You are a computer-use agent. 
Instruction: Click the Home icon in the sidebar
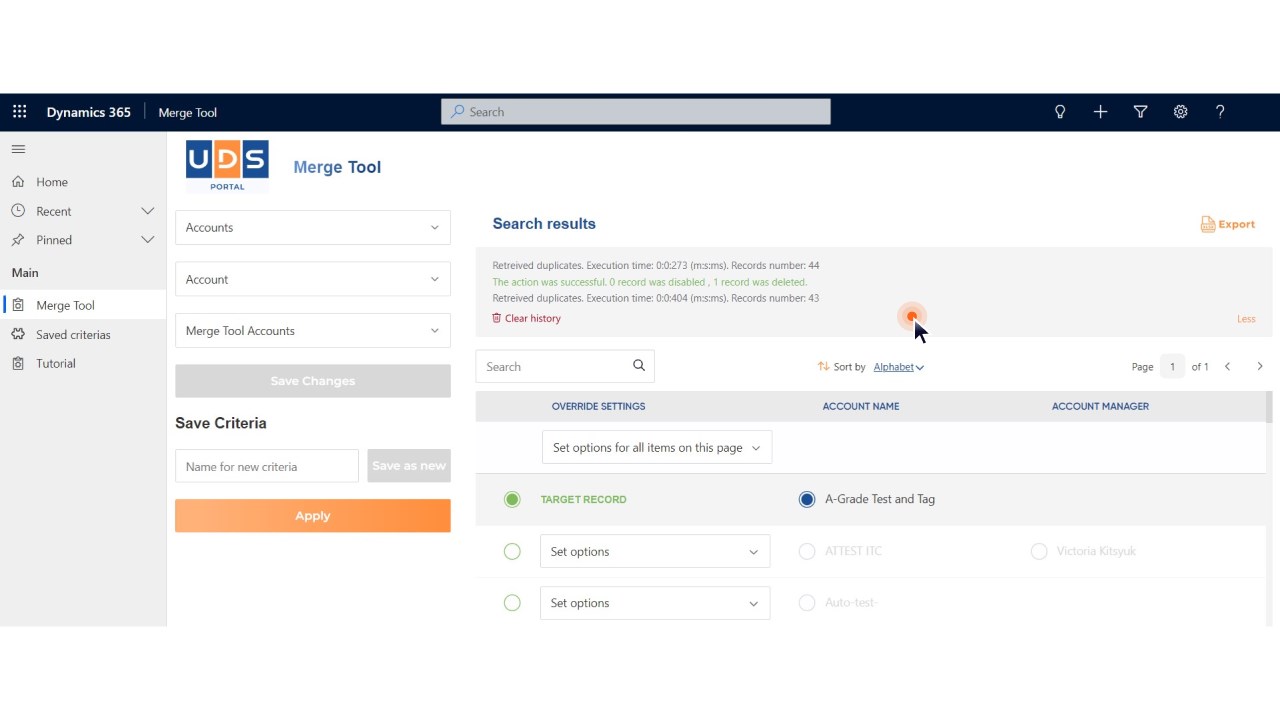coord(18,182)
